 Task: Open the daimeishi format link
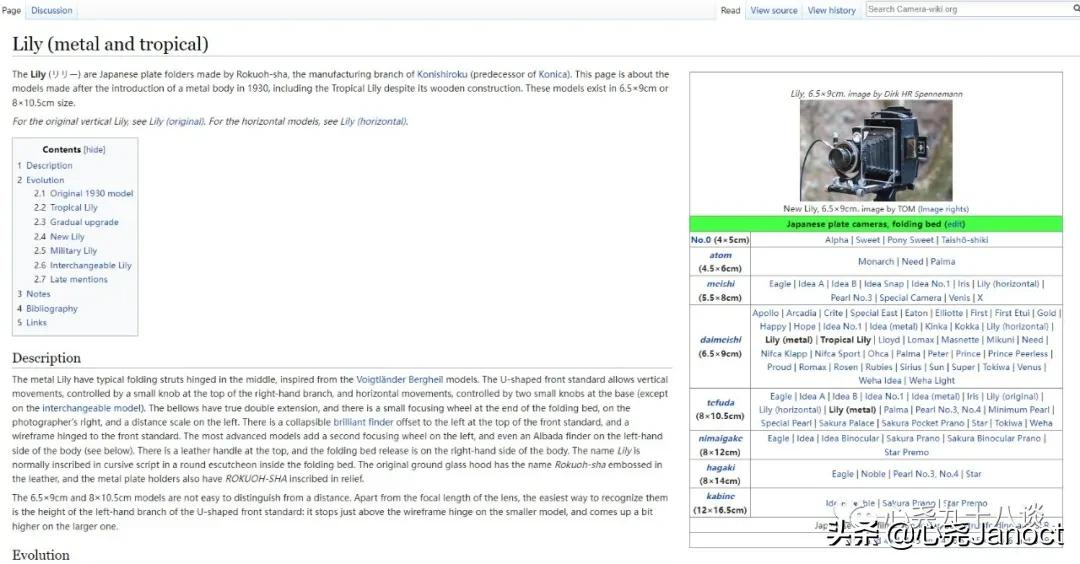click(x=720, y=340)
